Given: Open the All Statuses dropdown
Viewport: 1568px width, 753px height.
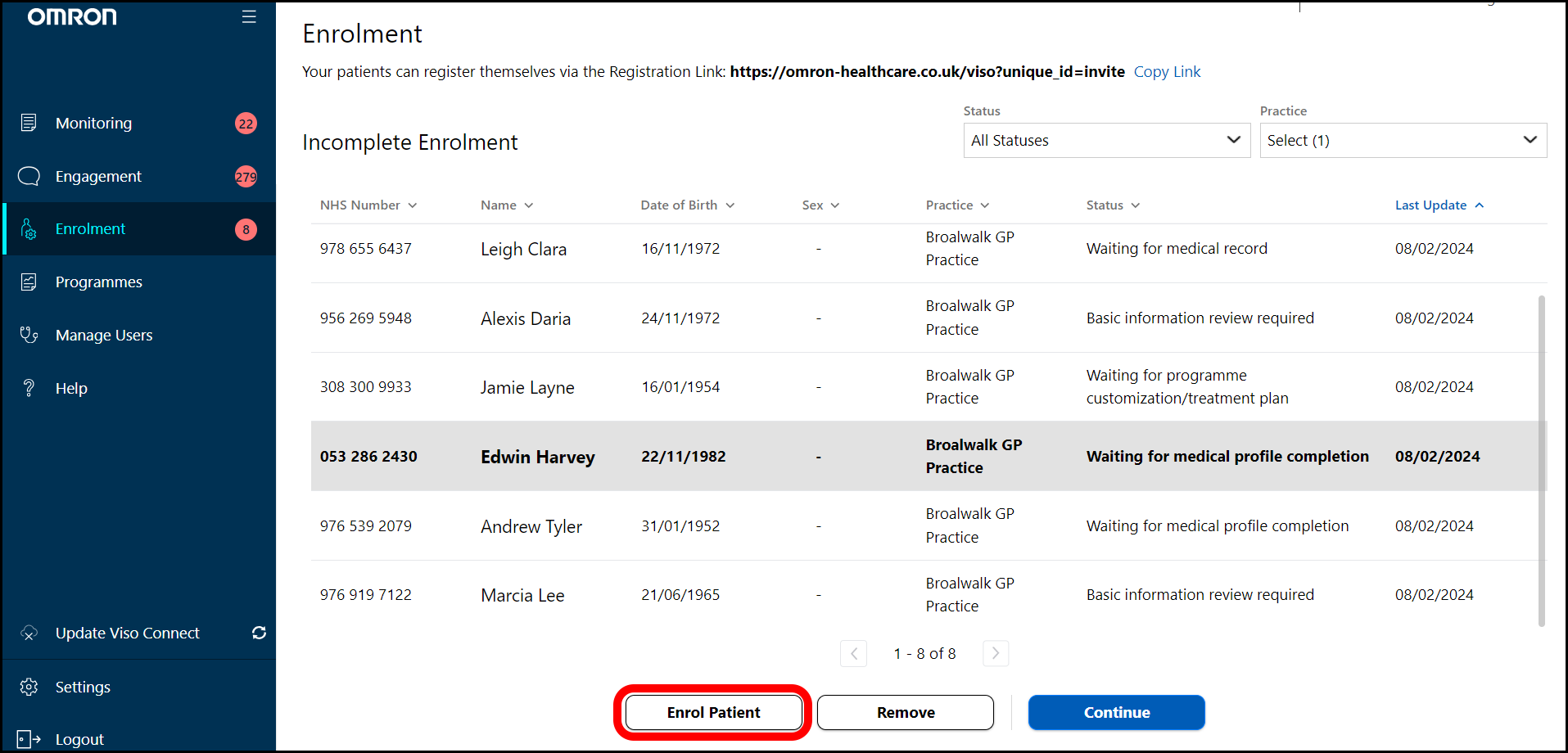Looking at the screenshot, I should (1106, 141).
